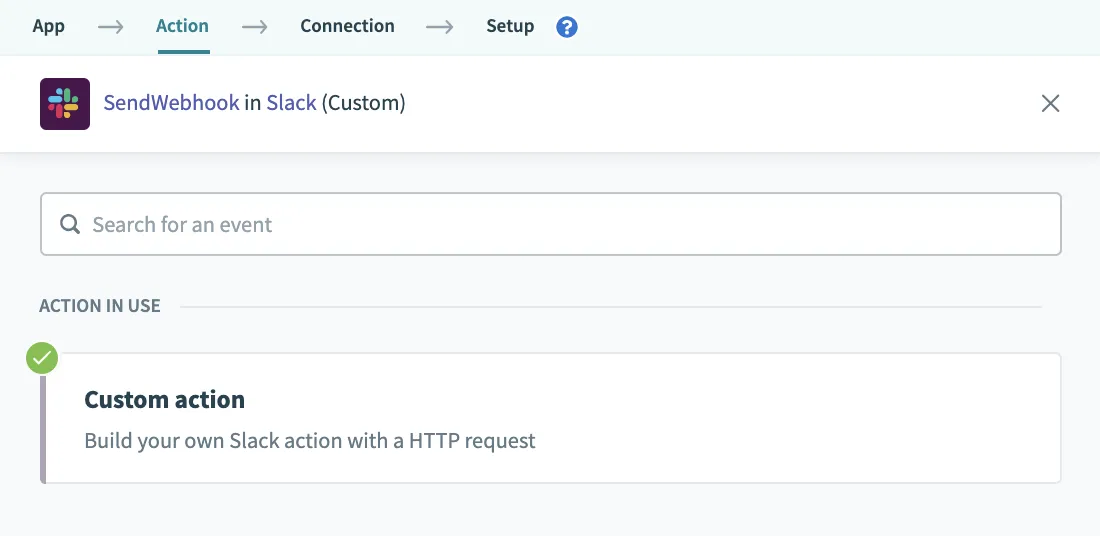
Task: Open the Setup step
Action: click(510, 27)
